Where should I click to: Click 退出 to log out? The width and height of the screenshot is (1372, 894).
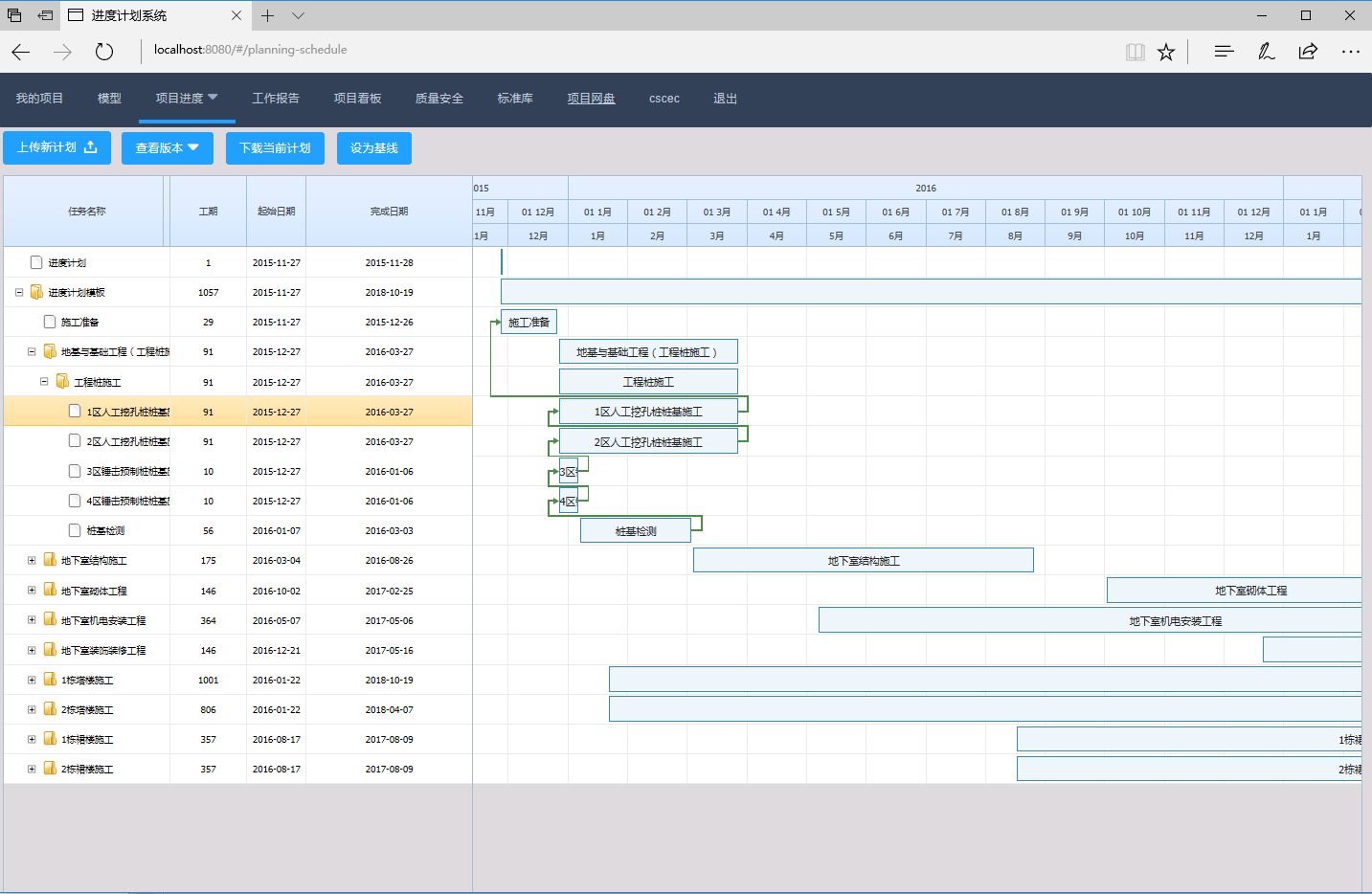[x=726, y=99]
